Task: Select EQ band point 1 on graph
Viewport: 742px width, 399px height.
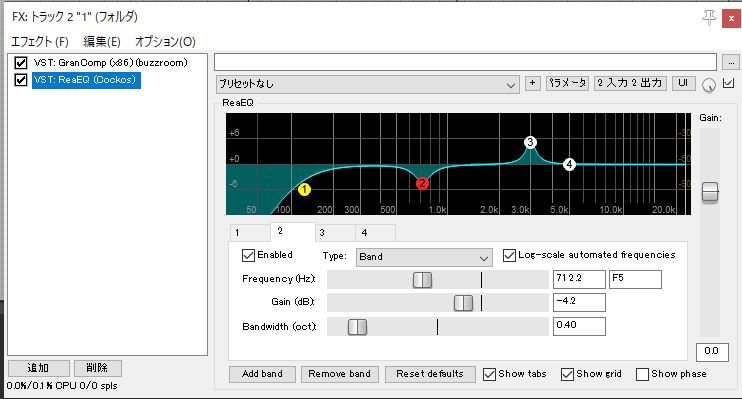Action: tap(304, 190)
